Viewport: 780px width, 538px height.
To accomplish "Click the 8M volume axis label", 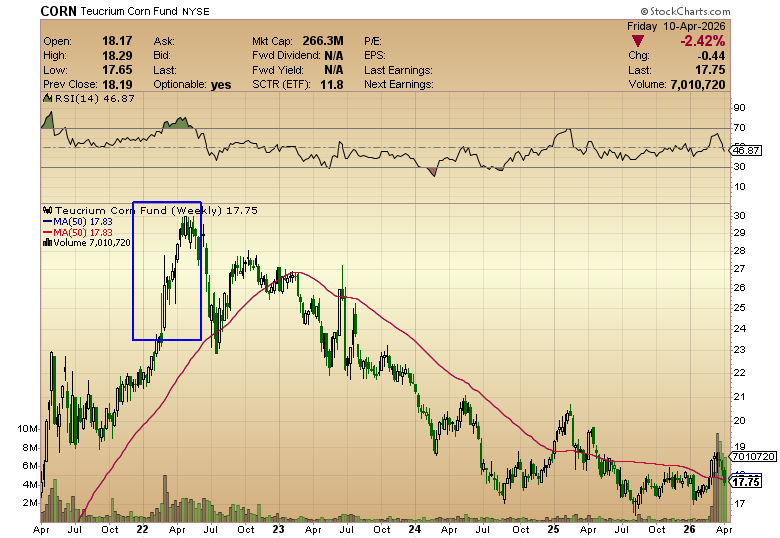I will (x=30, y=448).
